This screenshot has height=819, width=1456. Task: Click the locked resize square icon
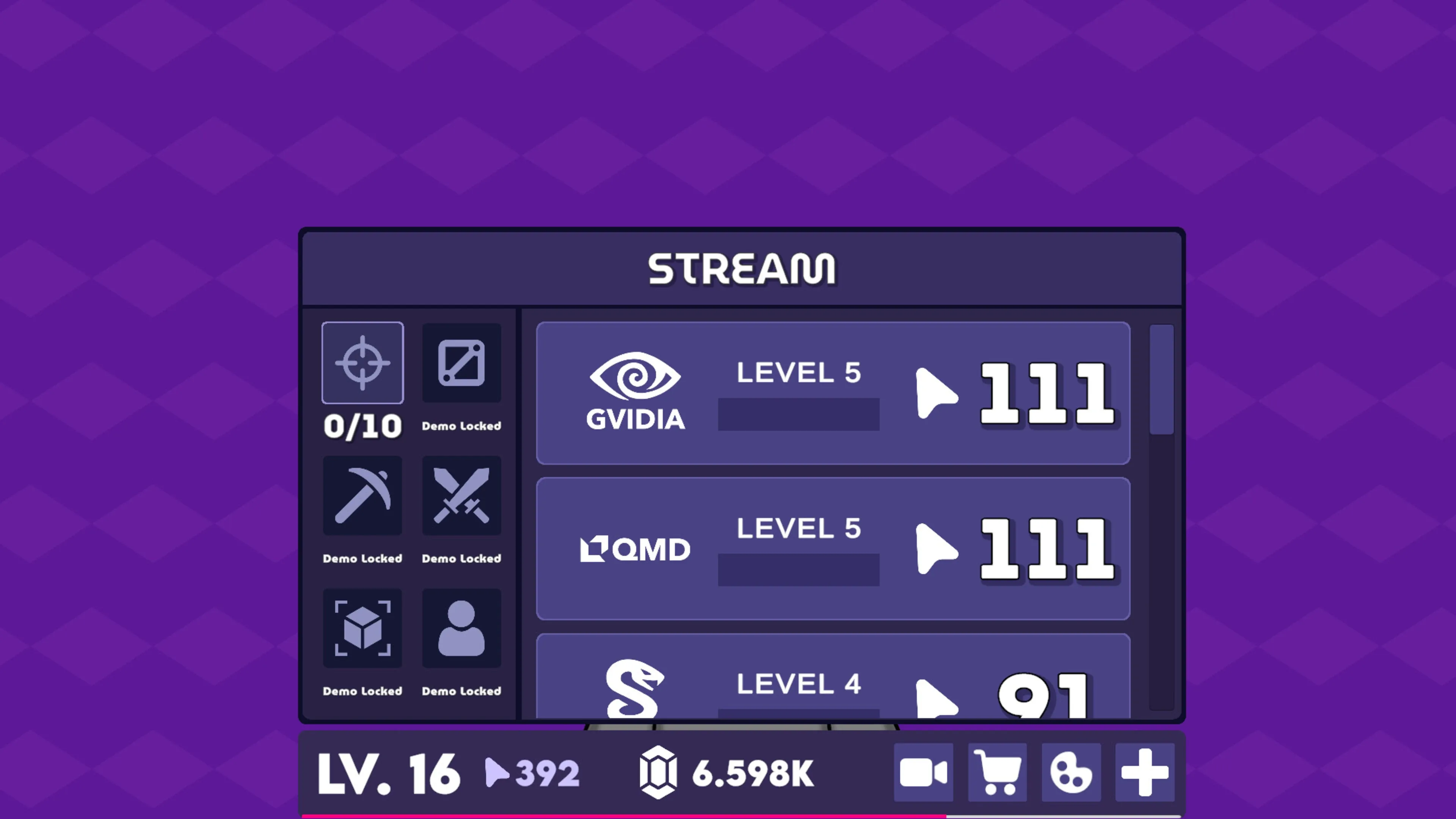point(461,363)
